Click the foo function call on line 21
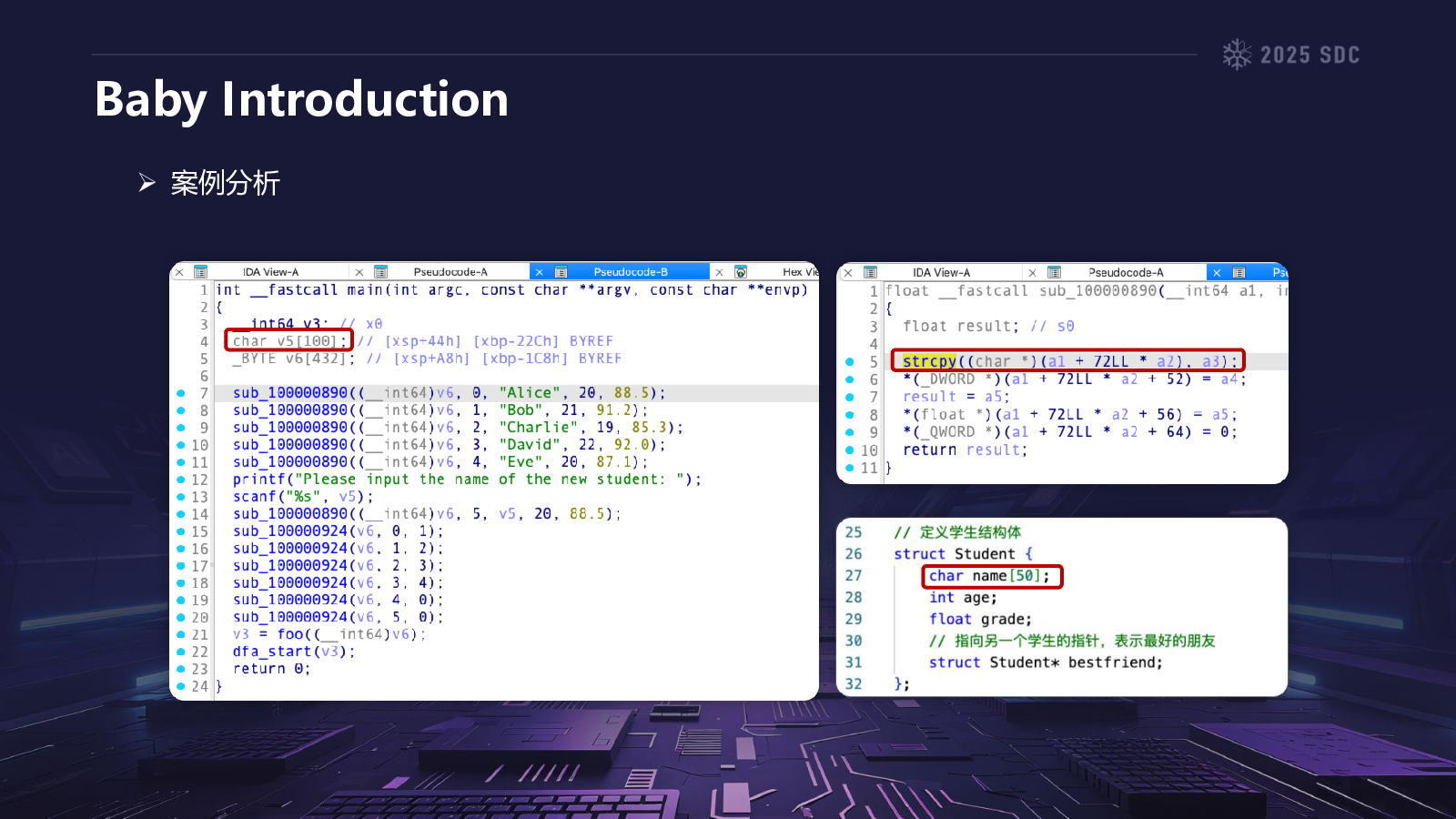 click(x=290, y=634)
